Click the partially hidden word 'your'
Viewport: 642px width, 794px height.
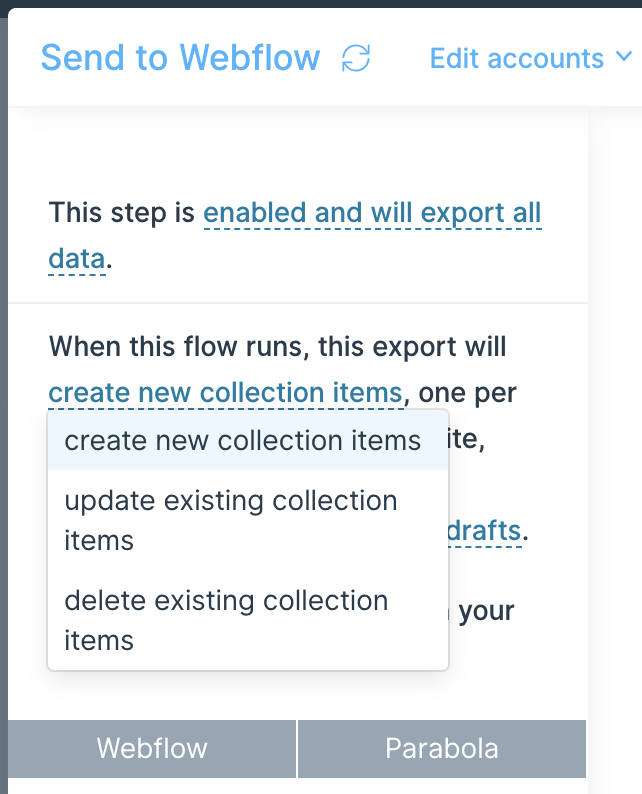[x=486, y=612]
